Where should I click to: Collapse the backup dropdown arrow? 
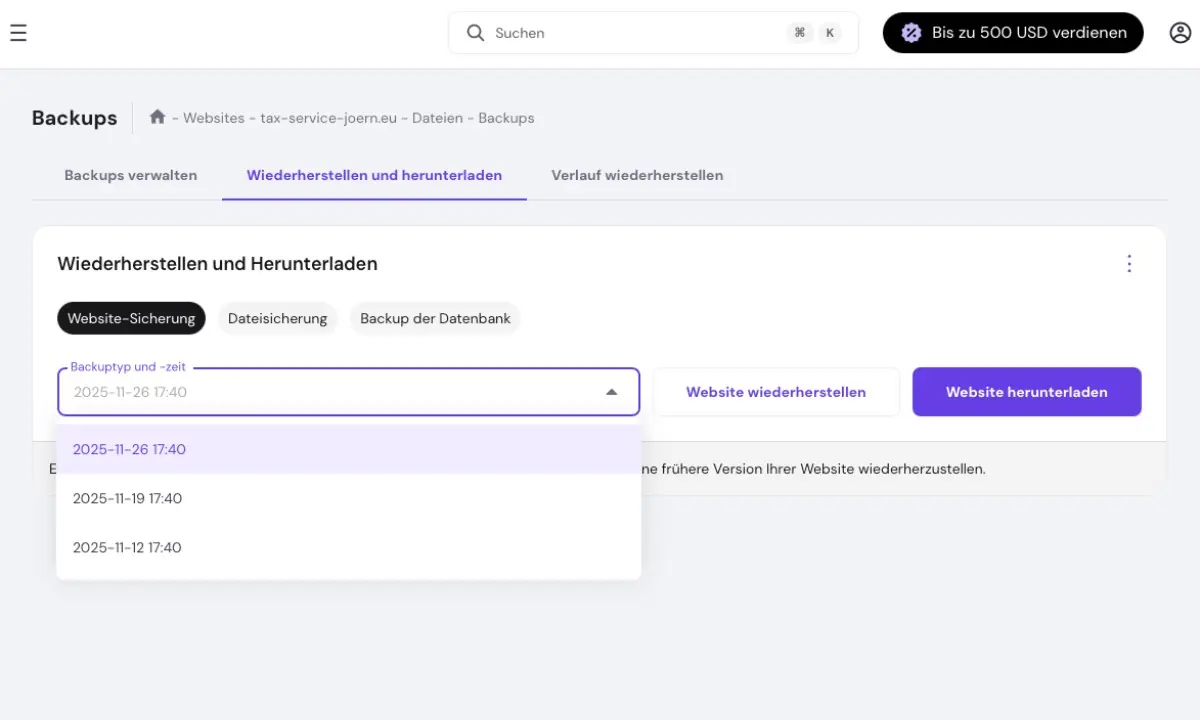pos(612,392)
